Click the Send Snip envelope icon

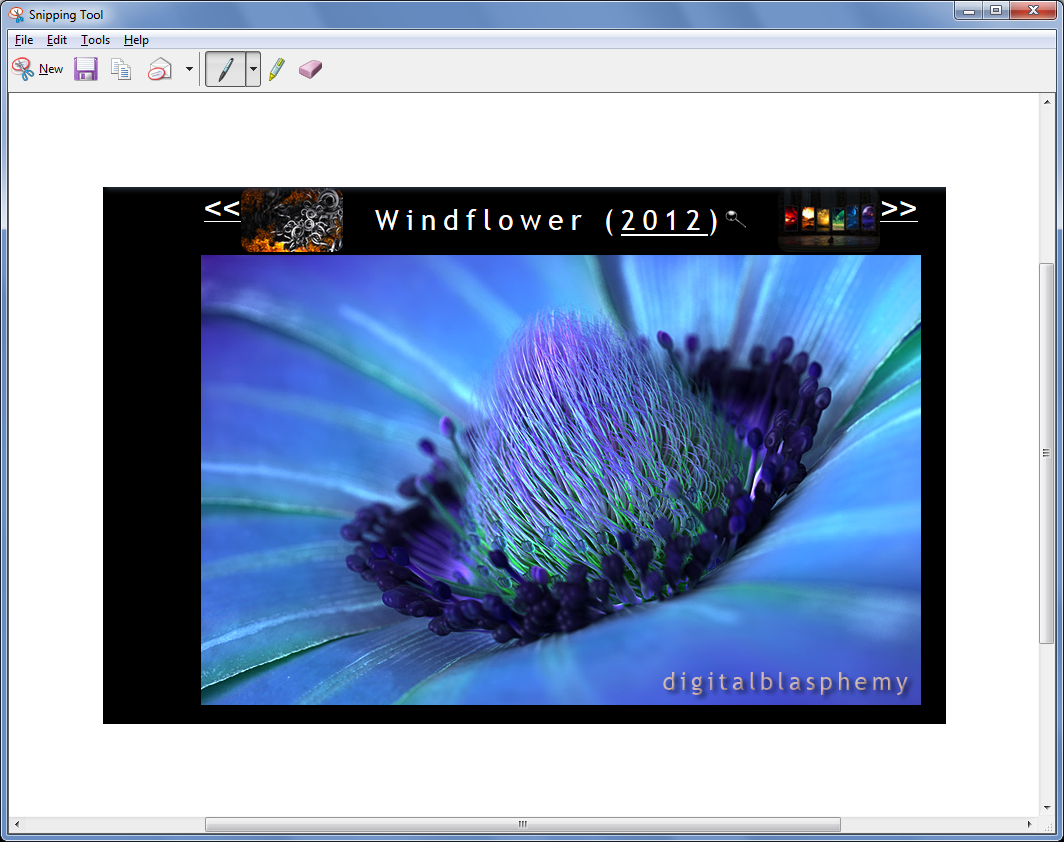(159, 69)
